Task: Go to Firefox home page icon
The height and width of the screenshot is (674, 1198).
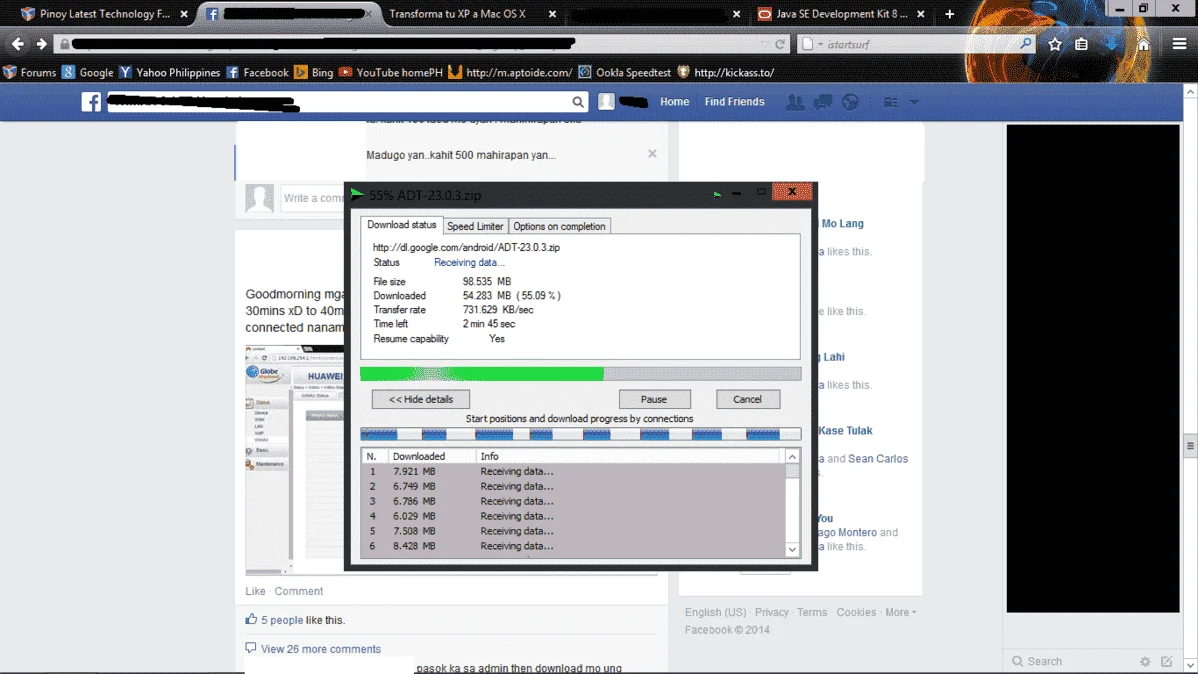Action: (x=1143, y=44)
